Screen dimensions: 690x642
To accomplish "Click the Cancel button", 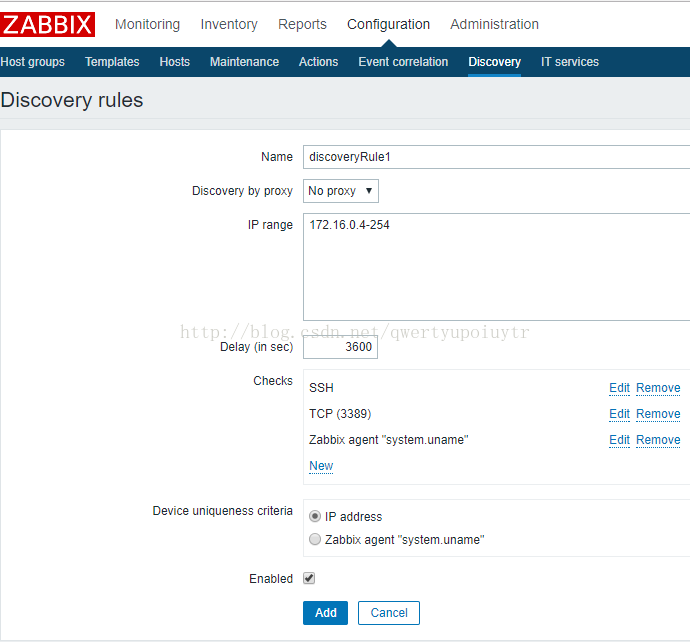I will tap(389, 613).
